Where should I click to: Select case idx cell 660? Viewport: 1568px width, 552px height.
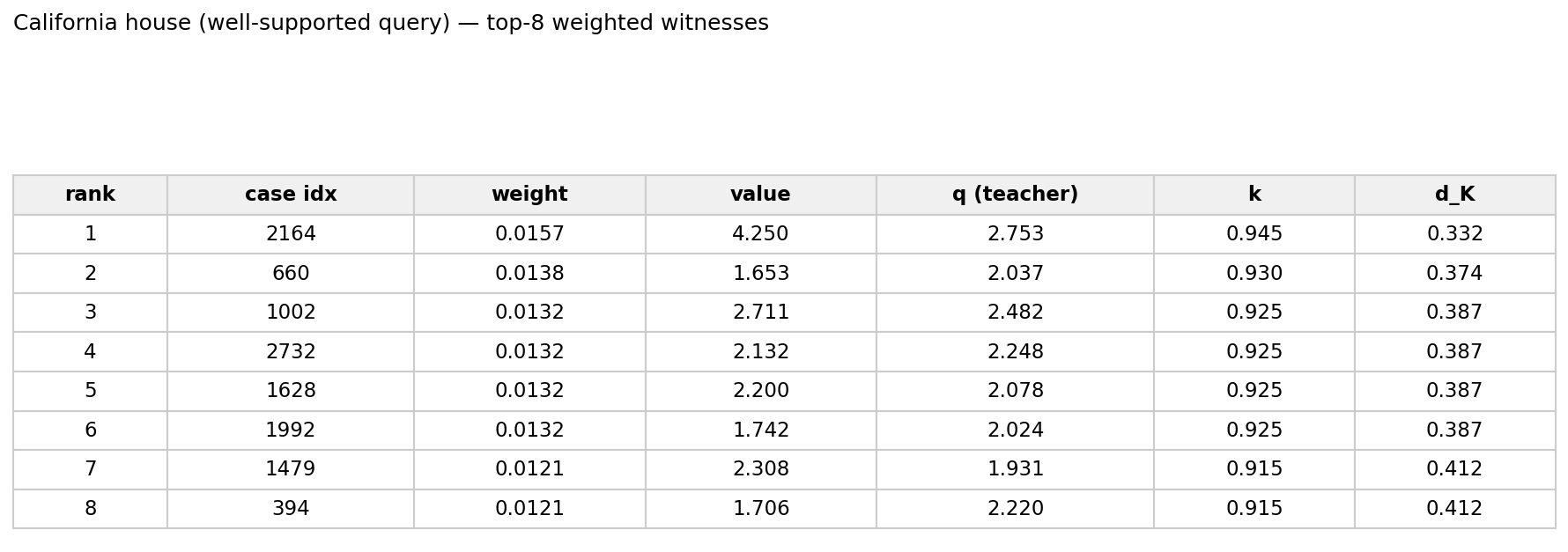tap(291, 274)
